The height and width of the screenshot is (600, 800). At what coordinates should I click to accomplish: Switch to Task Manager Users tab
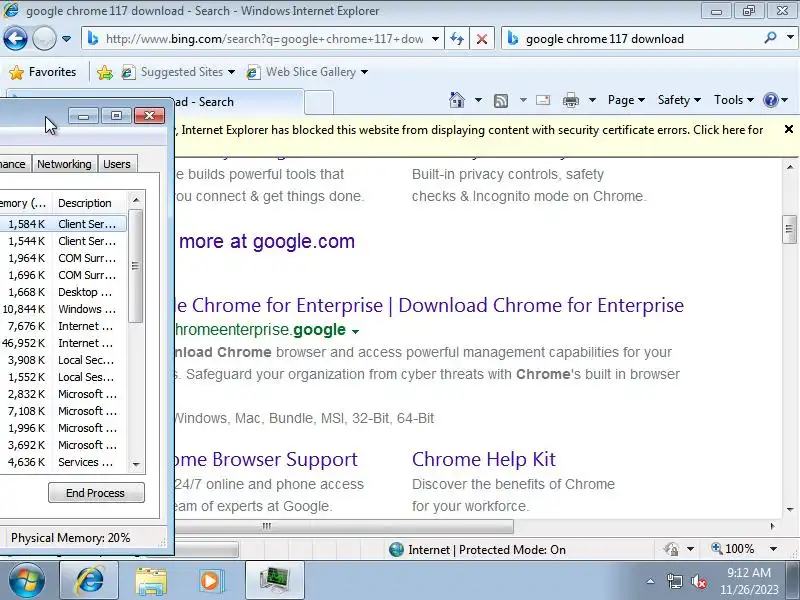pos(117,164)
